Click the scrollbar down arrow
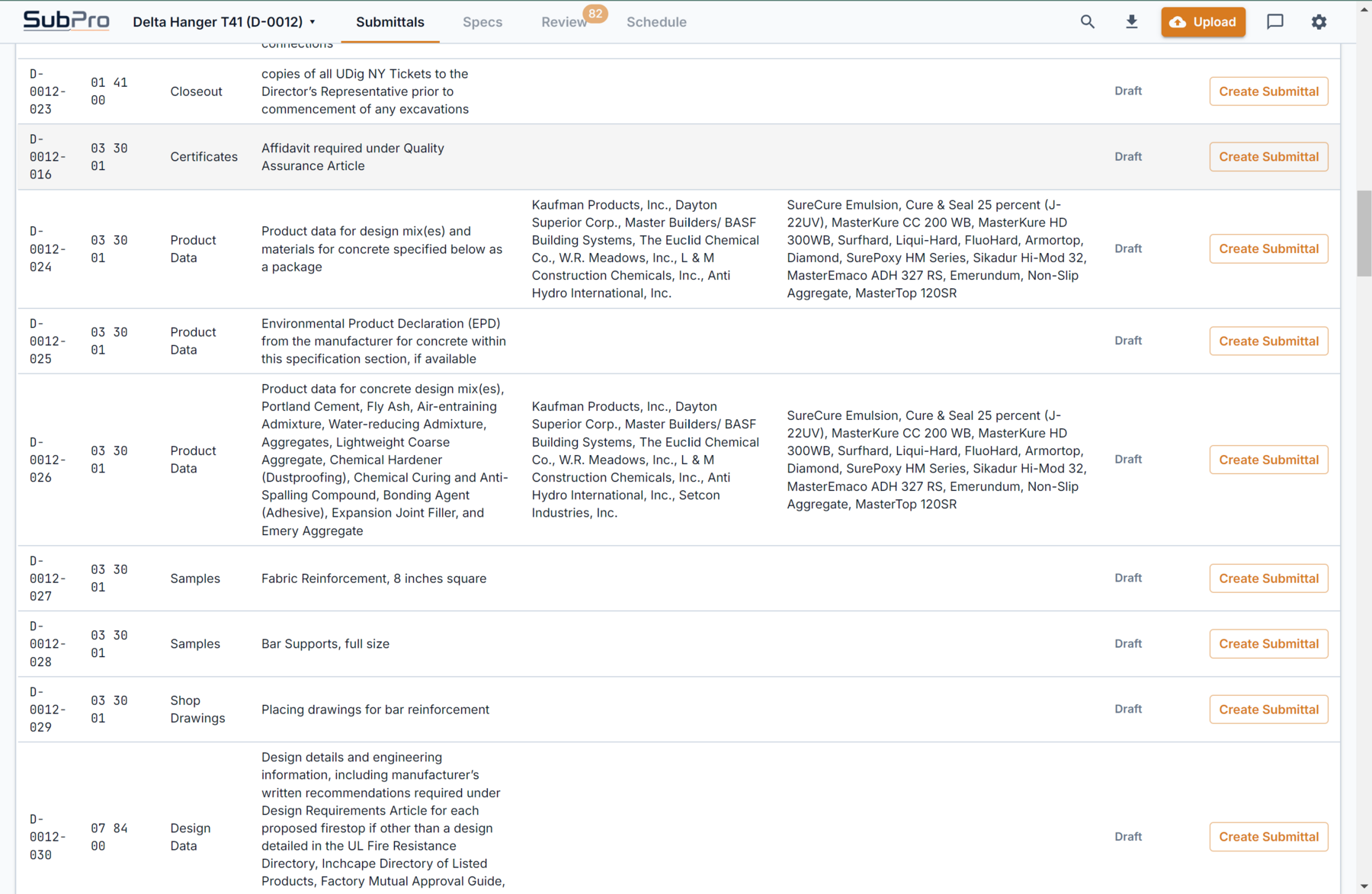This screenshot has width=1372, height=894. pos(1364,886)
